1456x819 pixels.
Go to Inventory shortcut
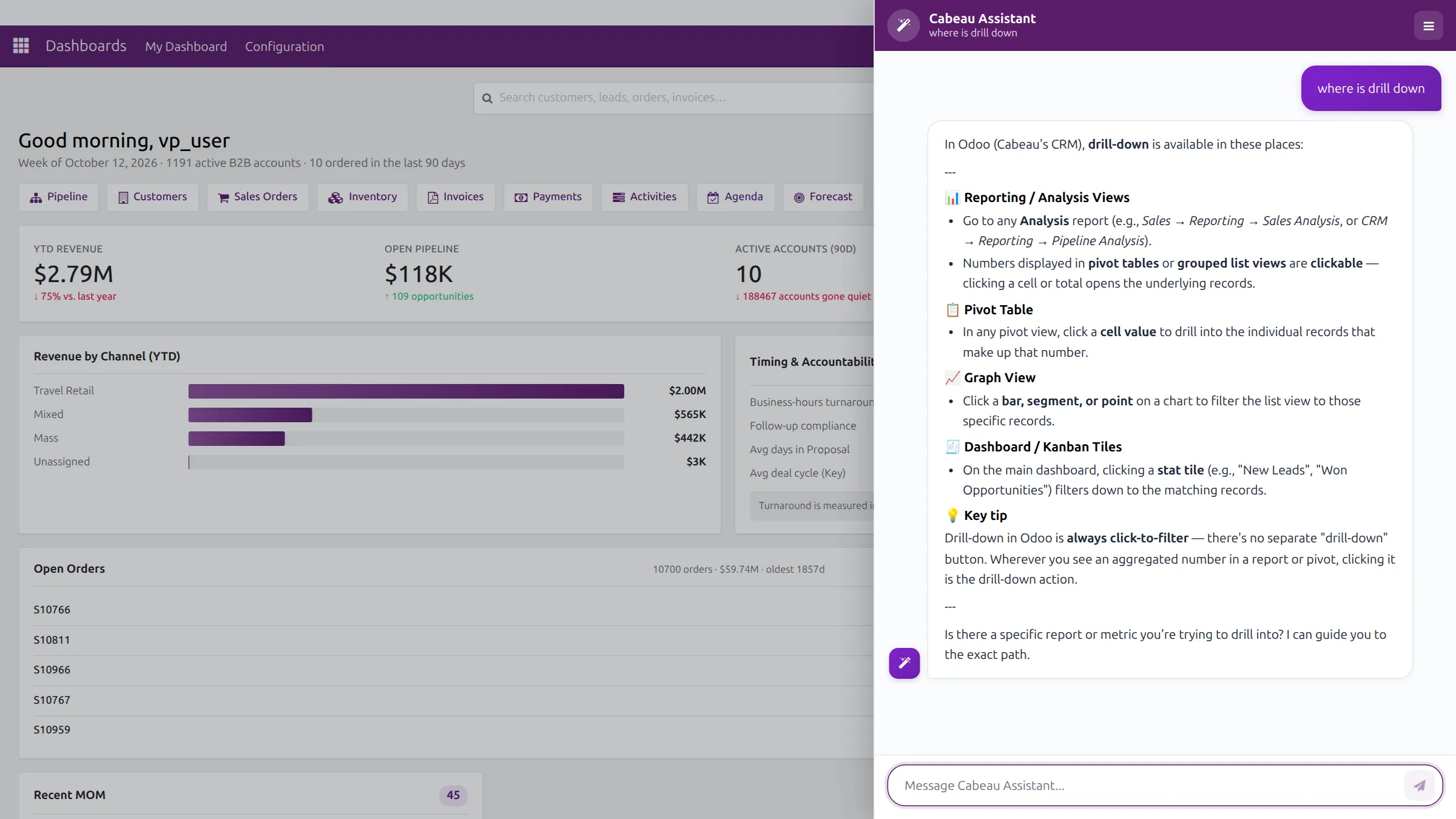pyautogui.click(x=363, y=197)
